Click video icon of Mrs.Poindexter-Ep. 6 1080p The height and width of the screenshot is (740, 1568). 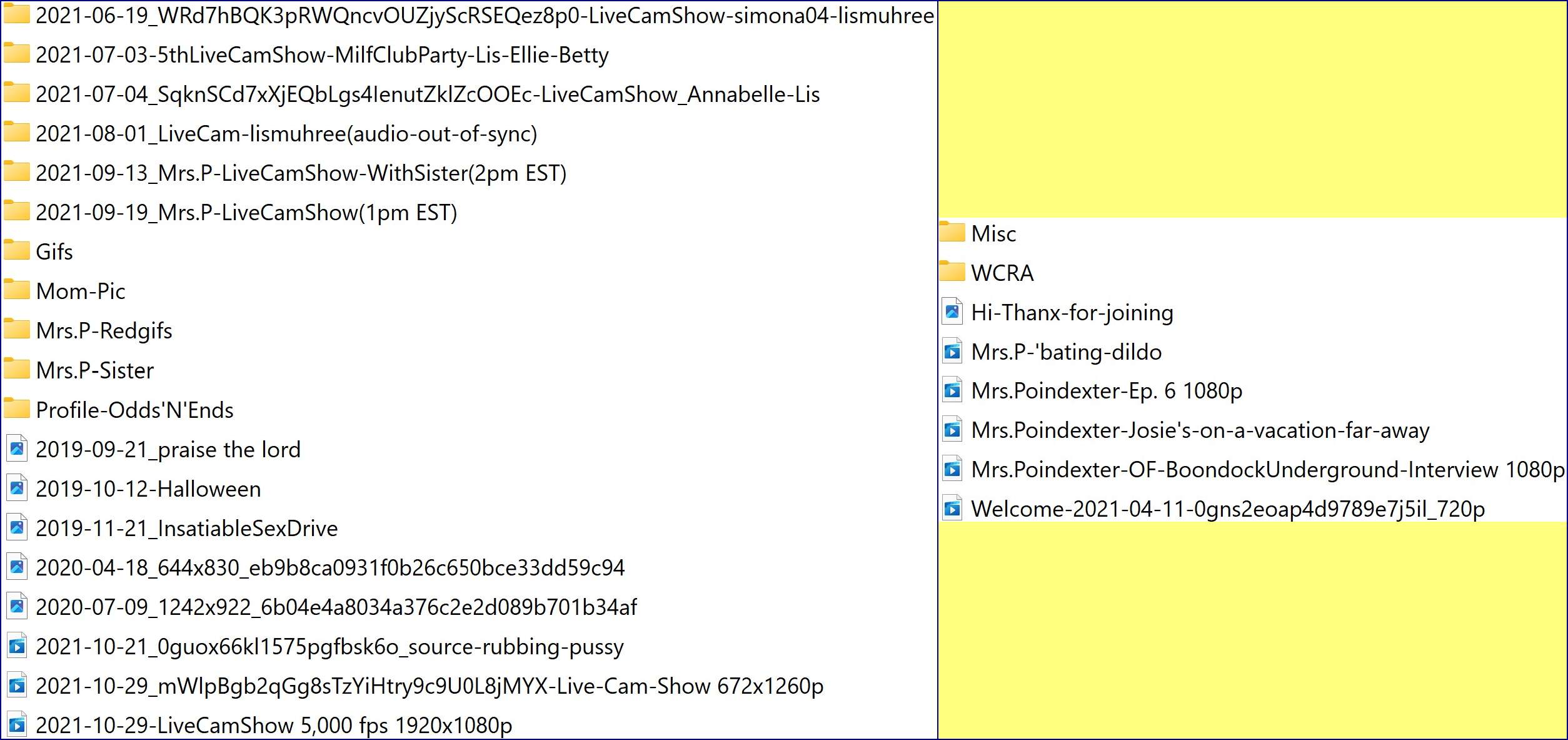(952, 390)
